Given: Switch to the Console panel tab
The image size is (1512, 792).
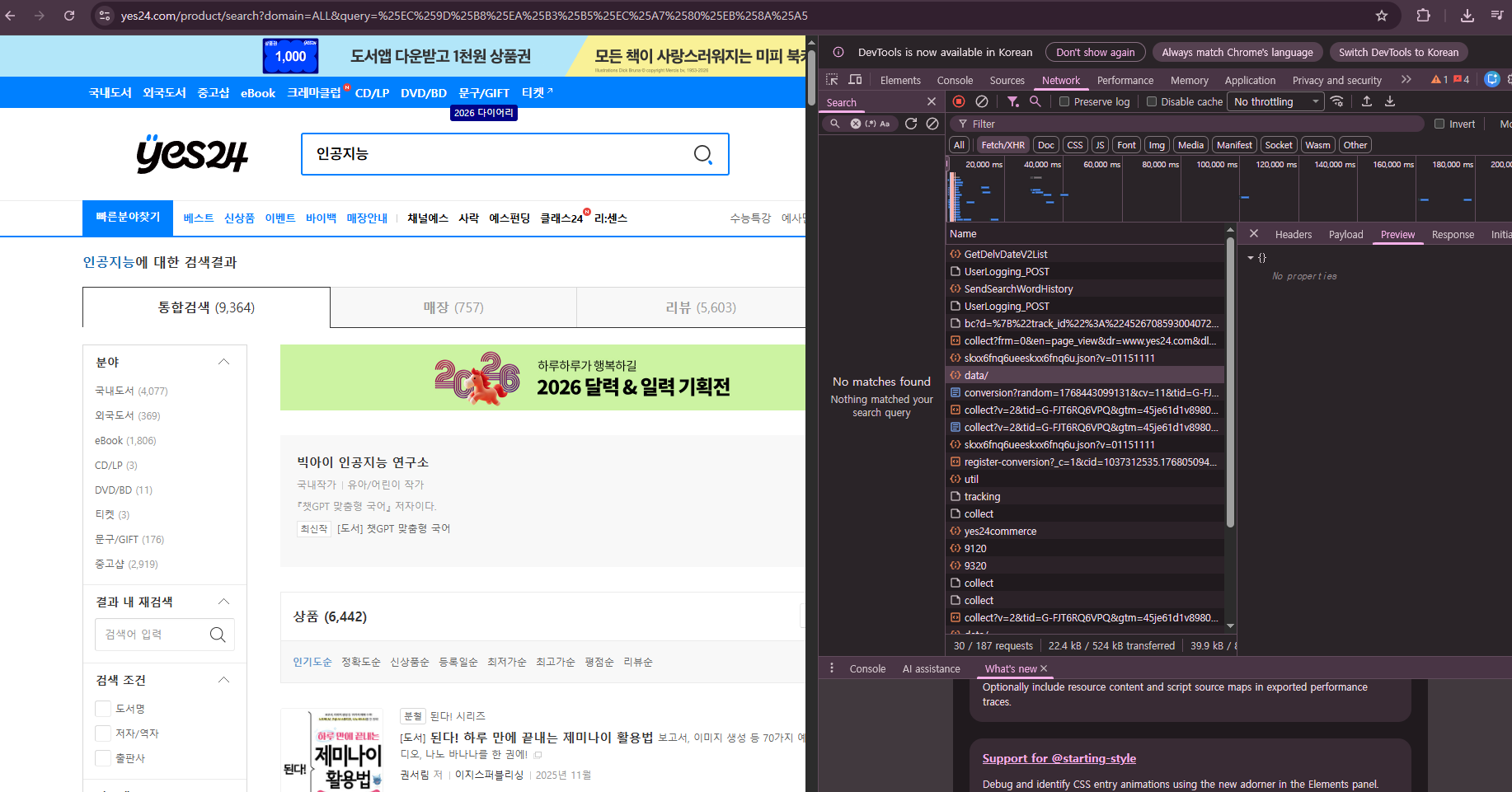Looking at the screenshot, I should (955, 81).
